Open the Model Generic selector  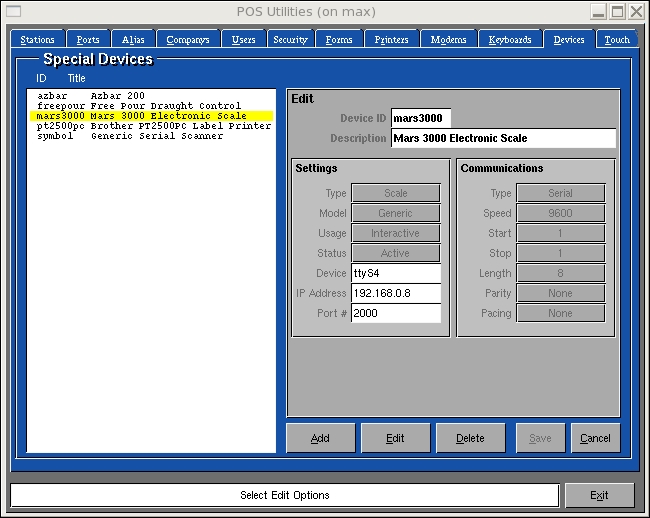pyautogui.click(x=395, y=213)
